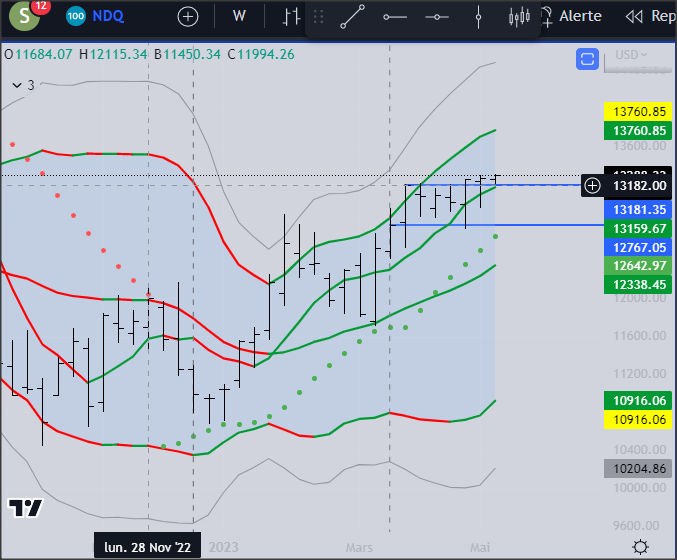Open the bar chart style selector

pos(291,17)
